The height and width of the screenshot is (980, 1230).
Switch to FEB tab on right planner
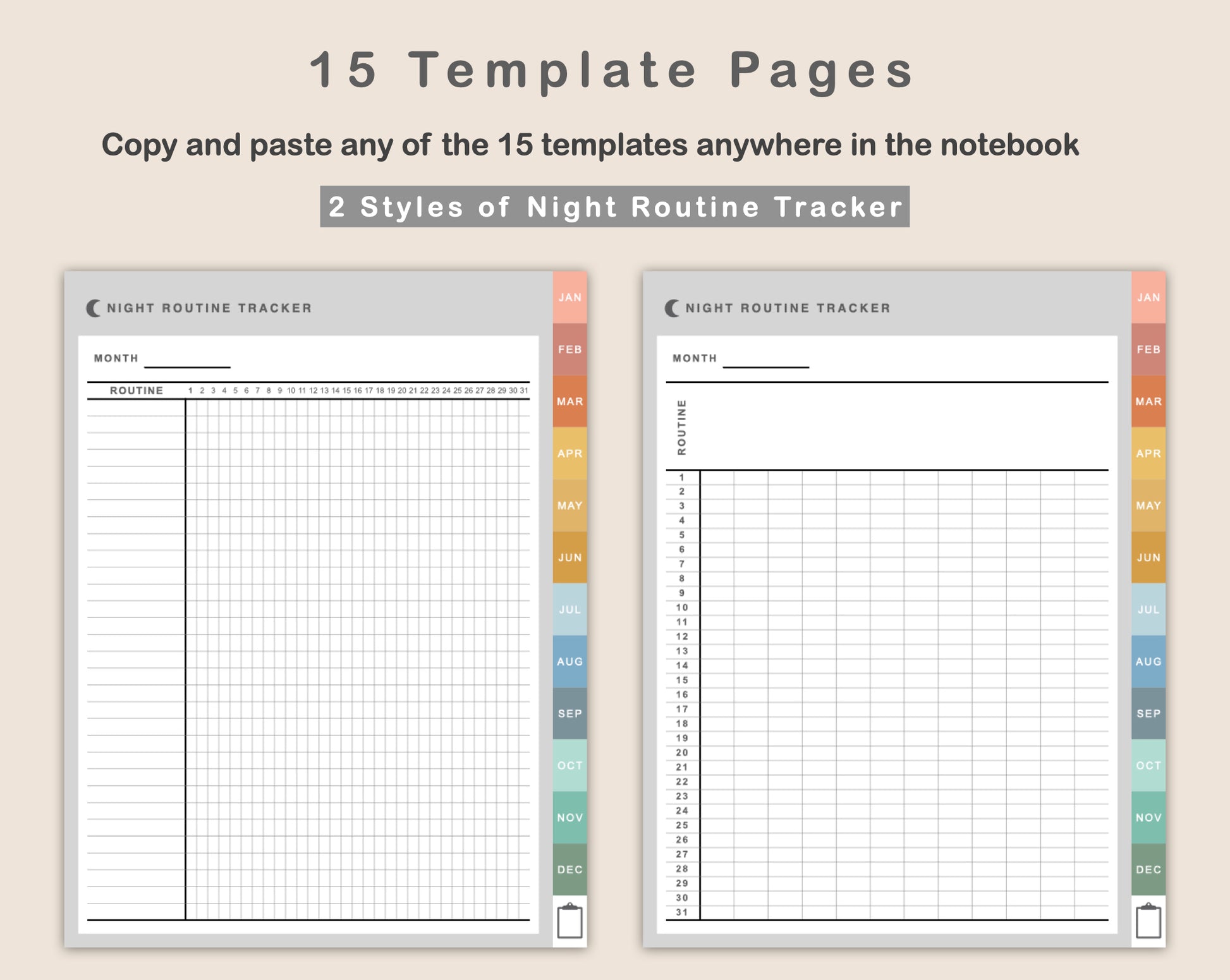pyautogui.click(x=1148, y=349)
